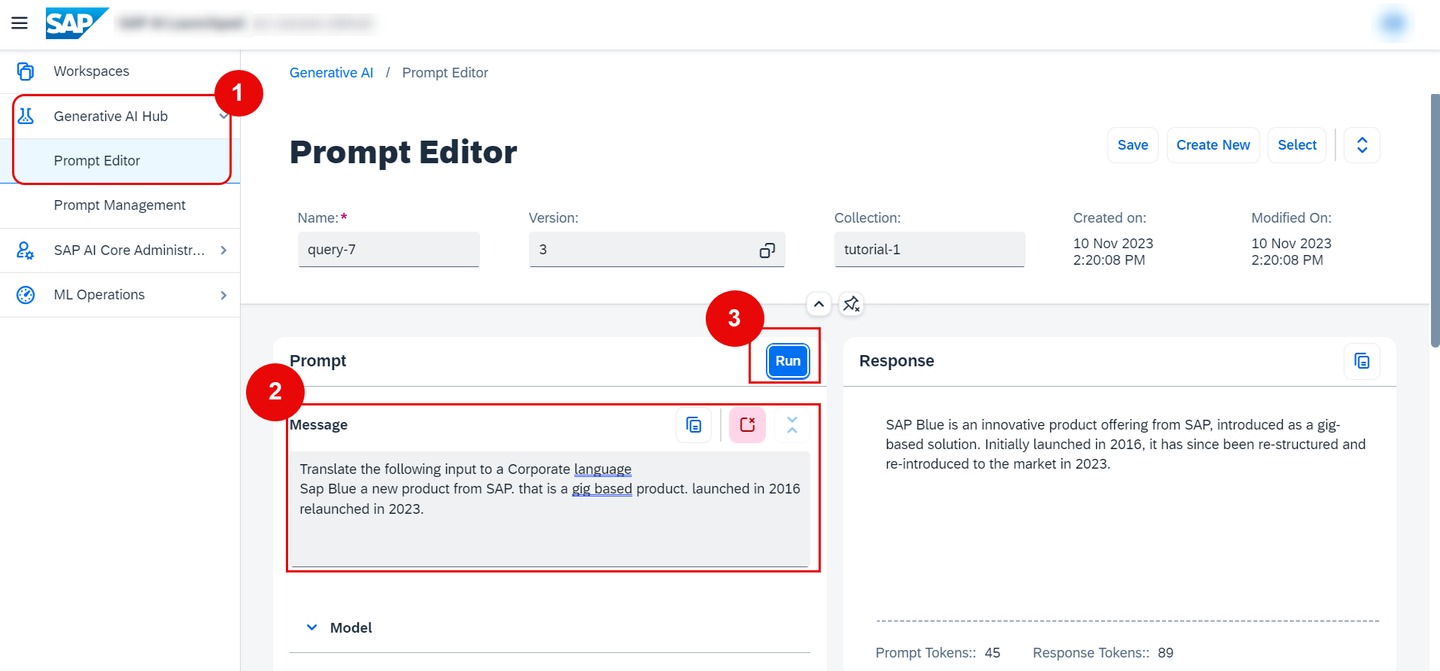Viewport: 1440px width, 671px height.
Task: Expand the header actions overflow arrows
Action: (1362, 145)
